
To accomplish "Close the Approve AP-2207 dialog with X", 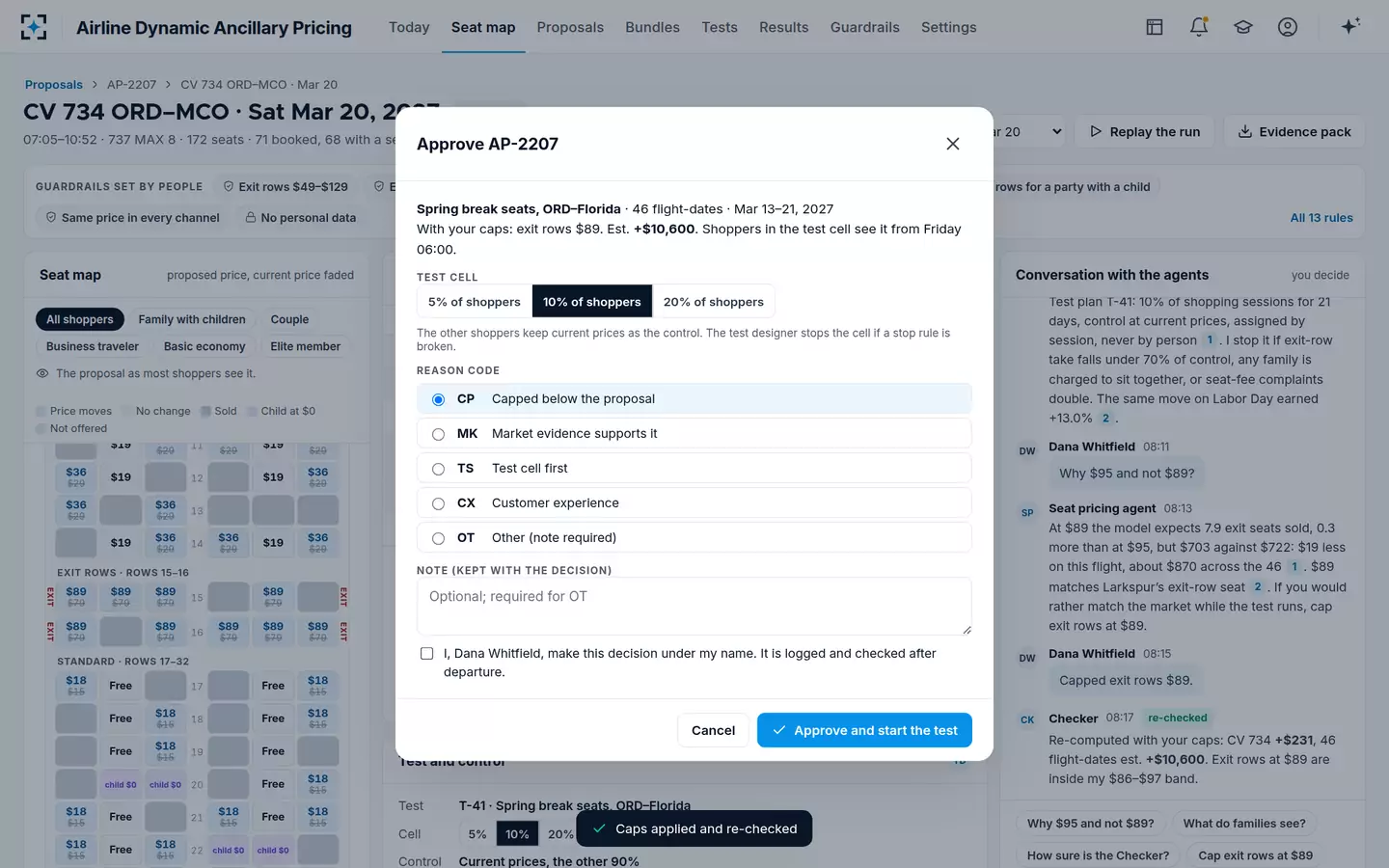I will point(953,144).
